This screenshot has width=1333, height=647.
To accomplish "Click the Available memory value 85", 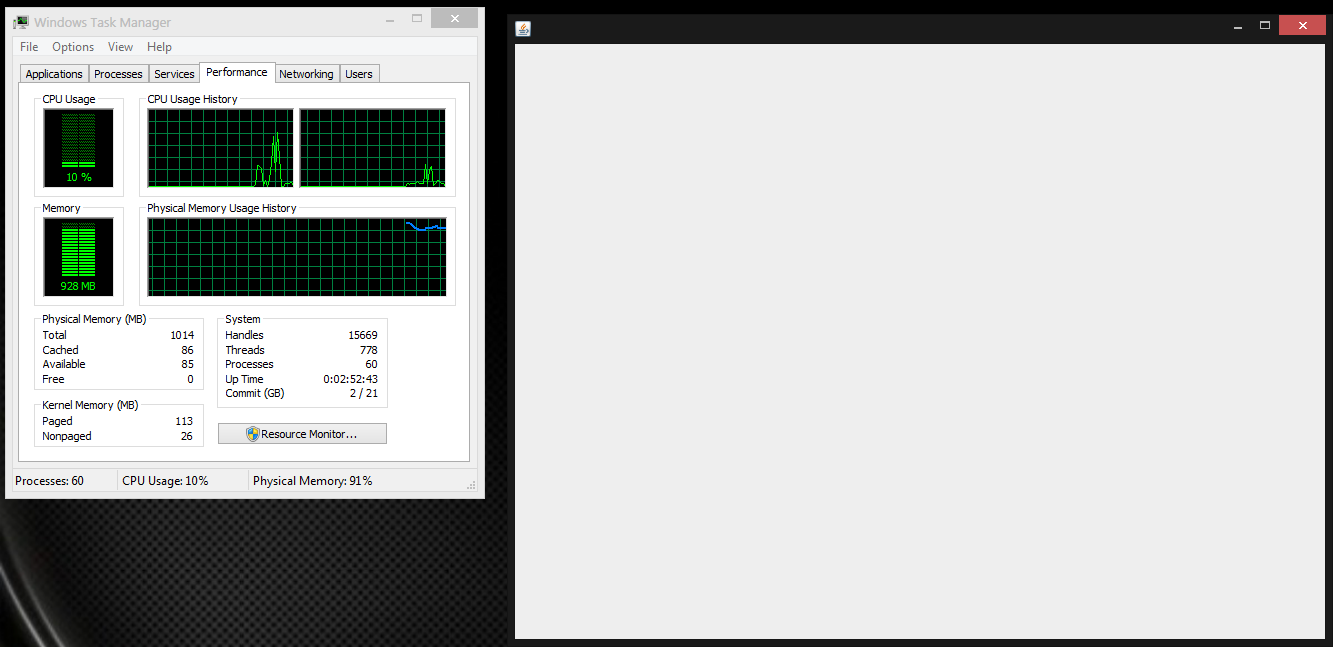I will [x=188, y=364].
